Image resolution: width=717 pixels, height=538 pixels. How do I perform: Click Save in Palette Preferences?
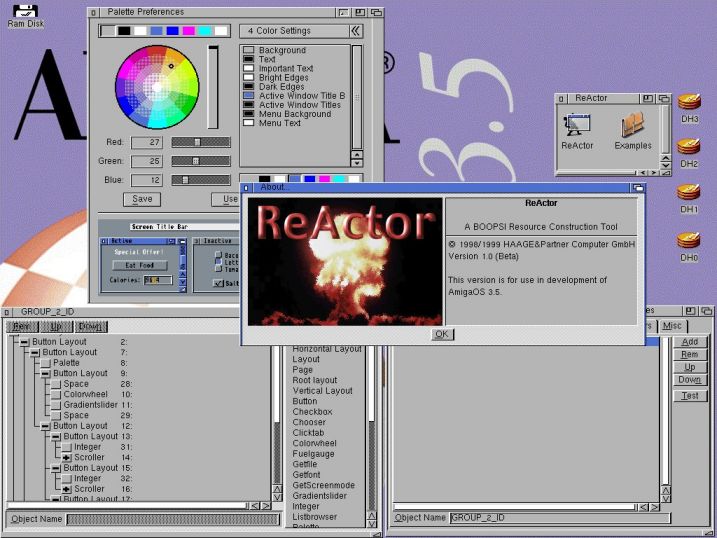point(142,199)
